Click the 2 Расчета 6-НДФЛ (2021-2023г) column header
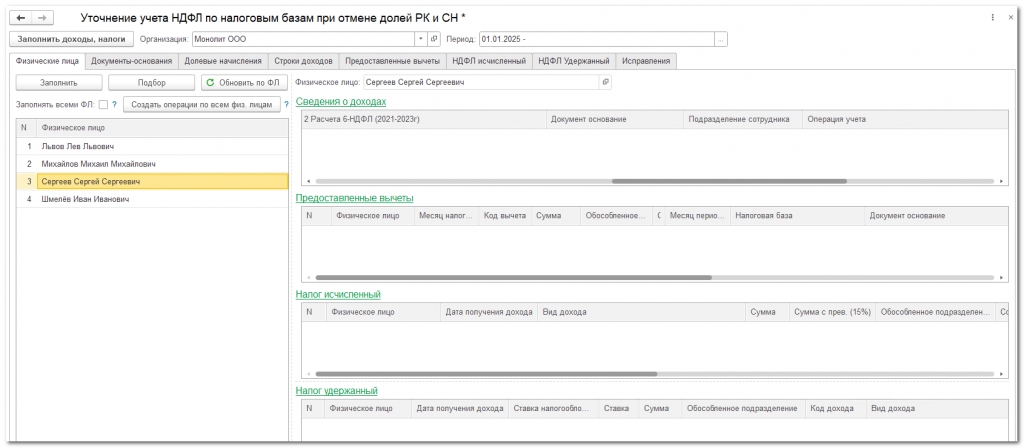The image size is (1024, 448). tap(424, 120)
